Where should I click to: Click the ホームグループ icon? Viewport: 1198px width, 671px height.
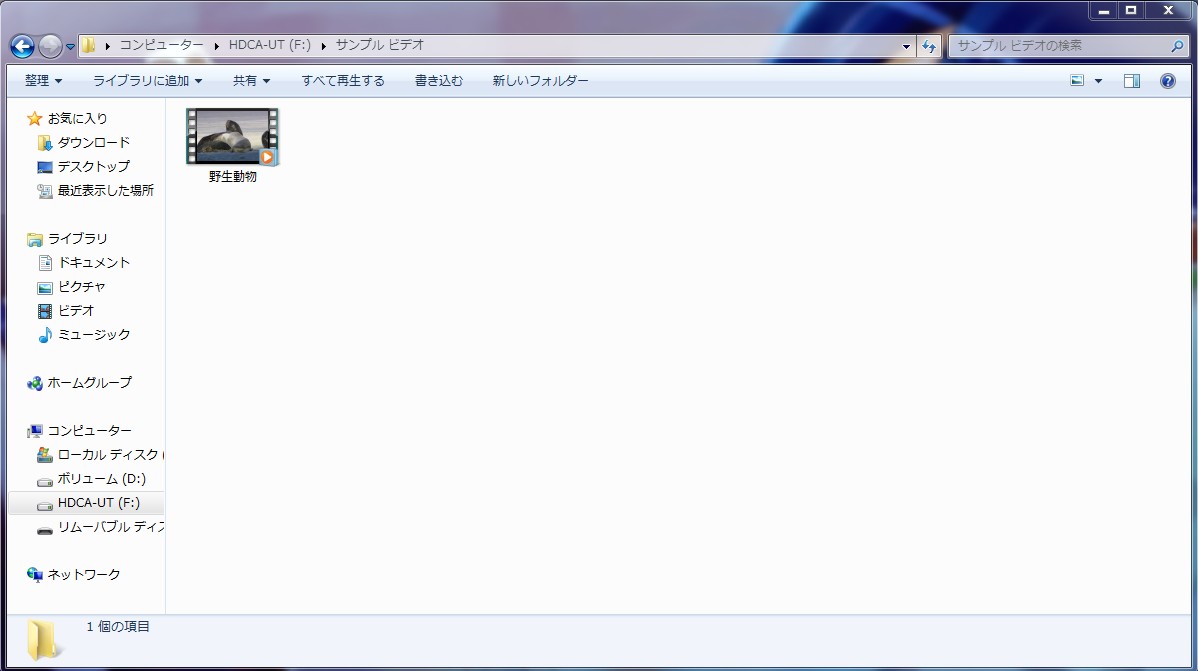click(x=34, y=383)
